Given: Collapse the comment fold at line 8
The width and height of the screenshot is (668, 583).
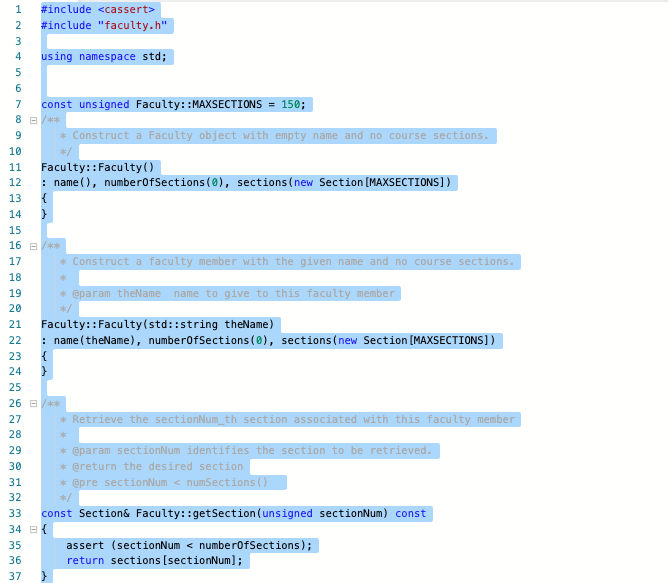Looking at the screenshot, I should click(x=33, y=121).
